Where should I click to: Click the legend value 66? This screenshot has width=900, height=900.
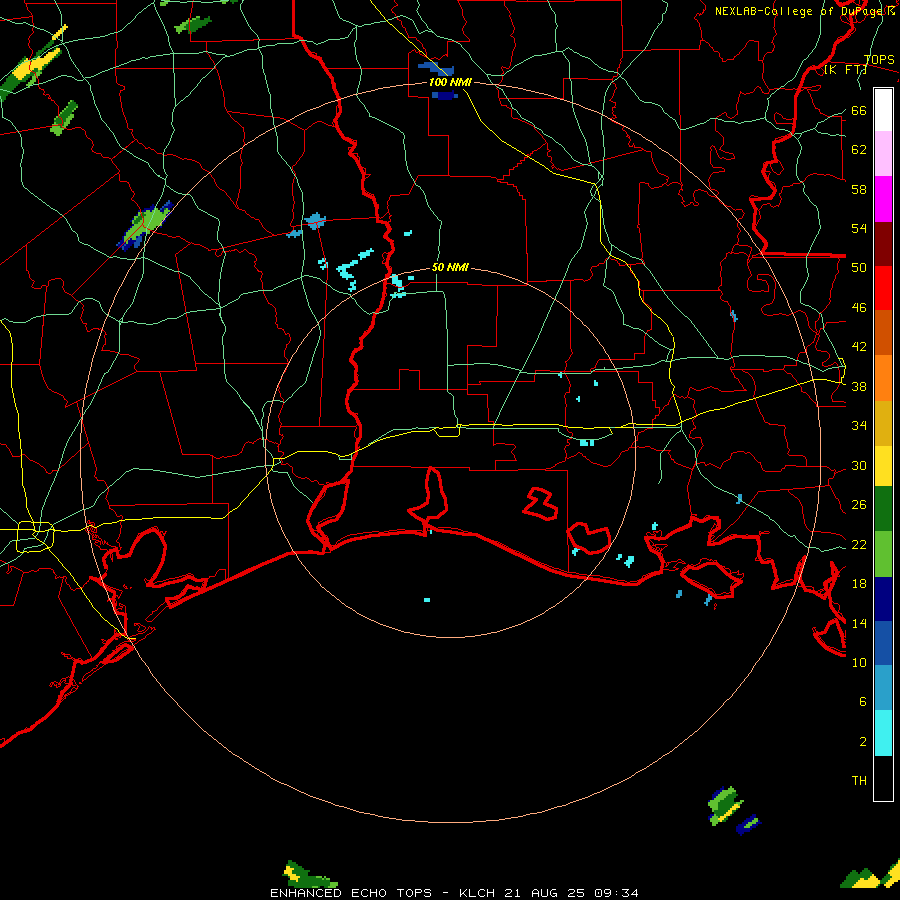(x=859, y=110)
